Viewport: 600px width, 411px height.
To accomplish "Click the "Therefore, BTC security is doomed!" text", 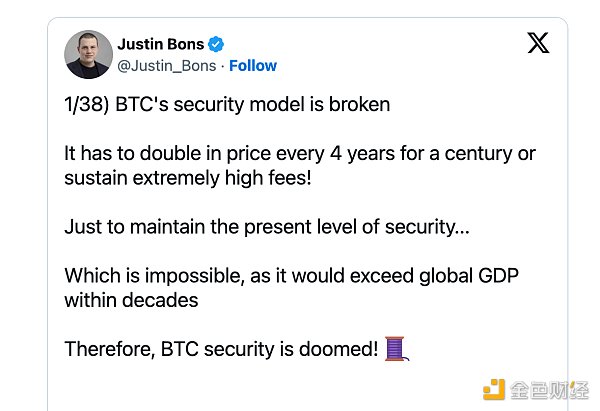I will coord(221,349).
